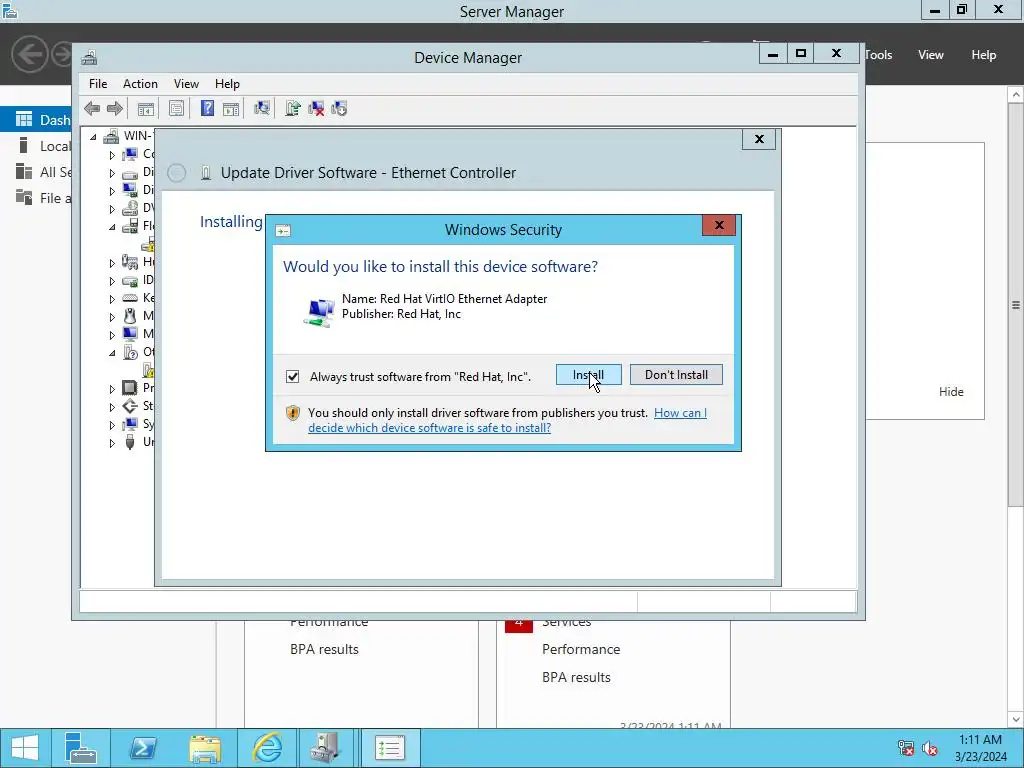Close the Windows Security dialog
Viewport: 1024px width, 768px height.
pyautogui.click(x=719, y=225)
